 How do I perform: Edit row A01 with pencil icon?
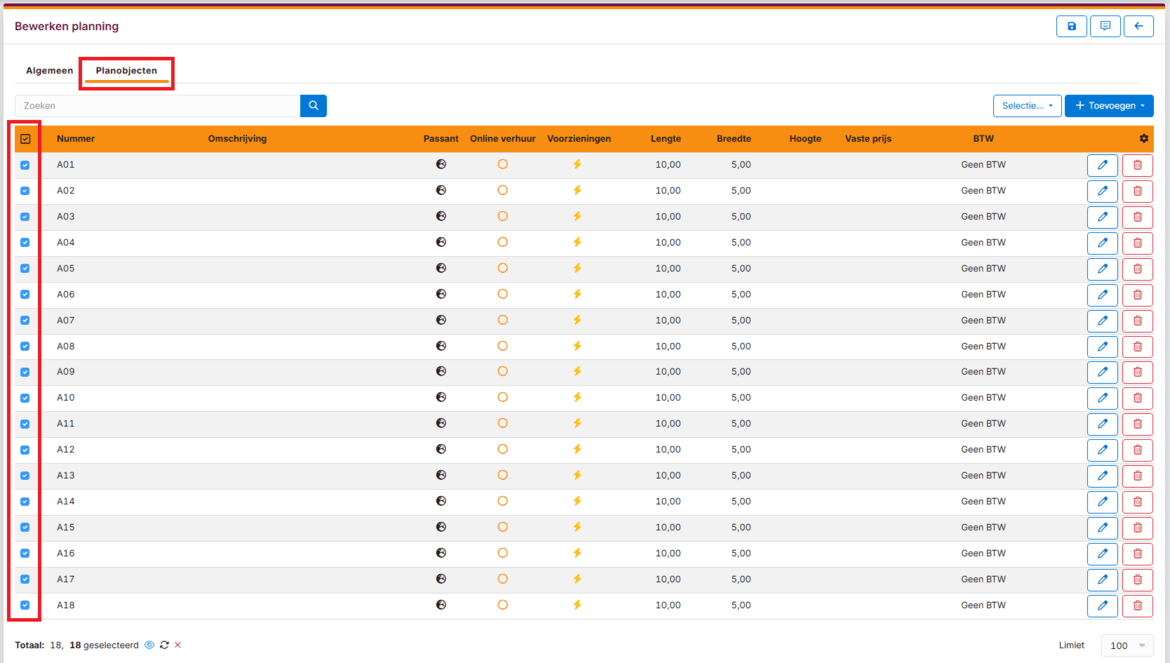1102,165
